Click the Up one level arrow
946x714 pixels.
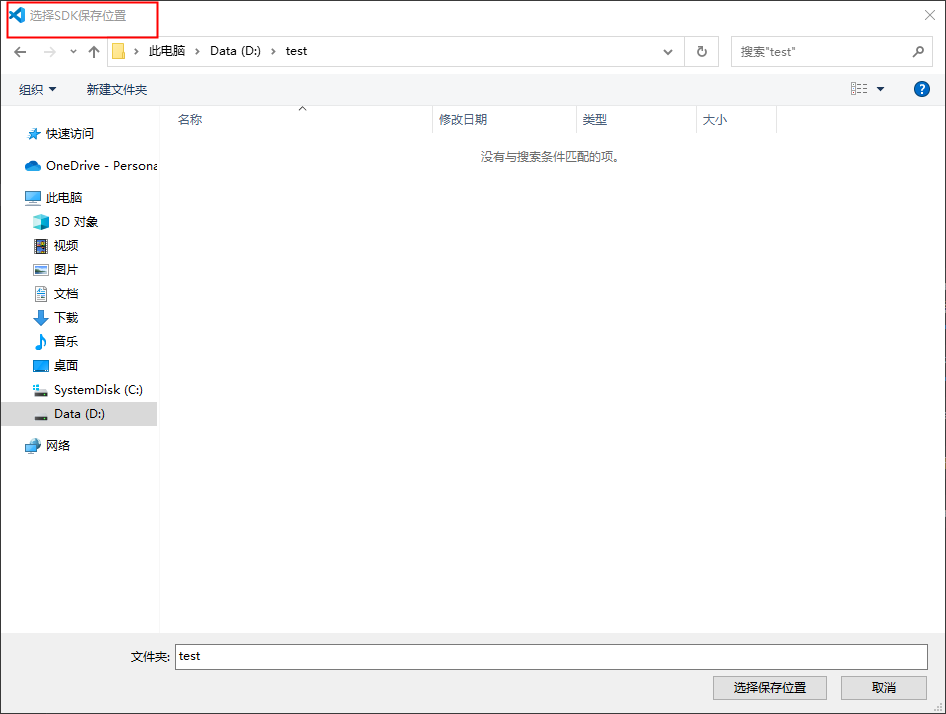click(94, 52)
